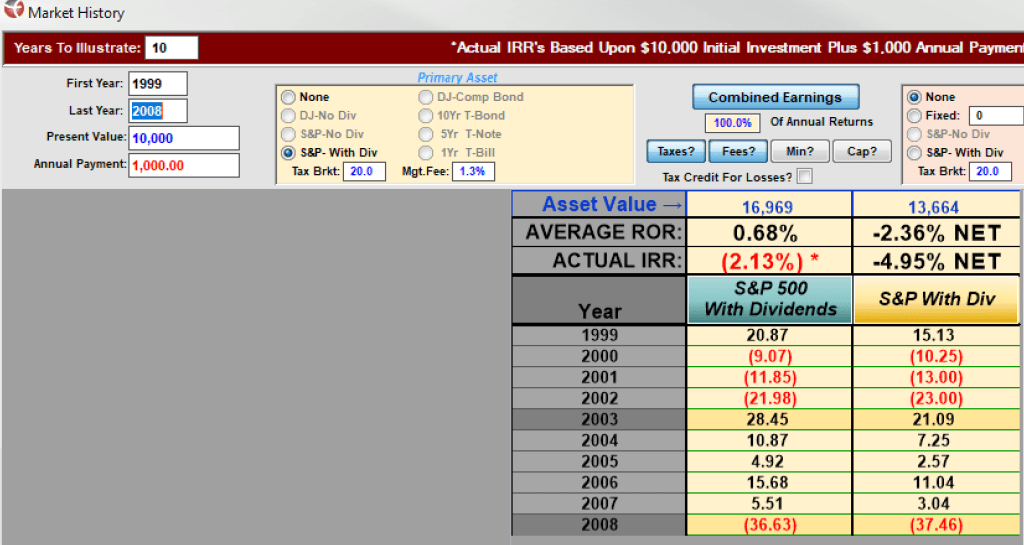Viewport: 1024px width, 545px height.
Task: Click the Fixed rate field showing 0
Action: point(996,116)
